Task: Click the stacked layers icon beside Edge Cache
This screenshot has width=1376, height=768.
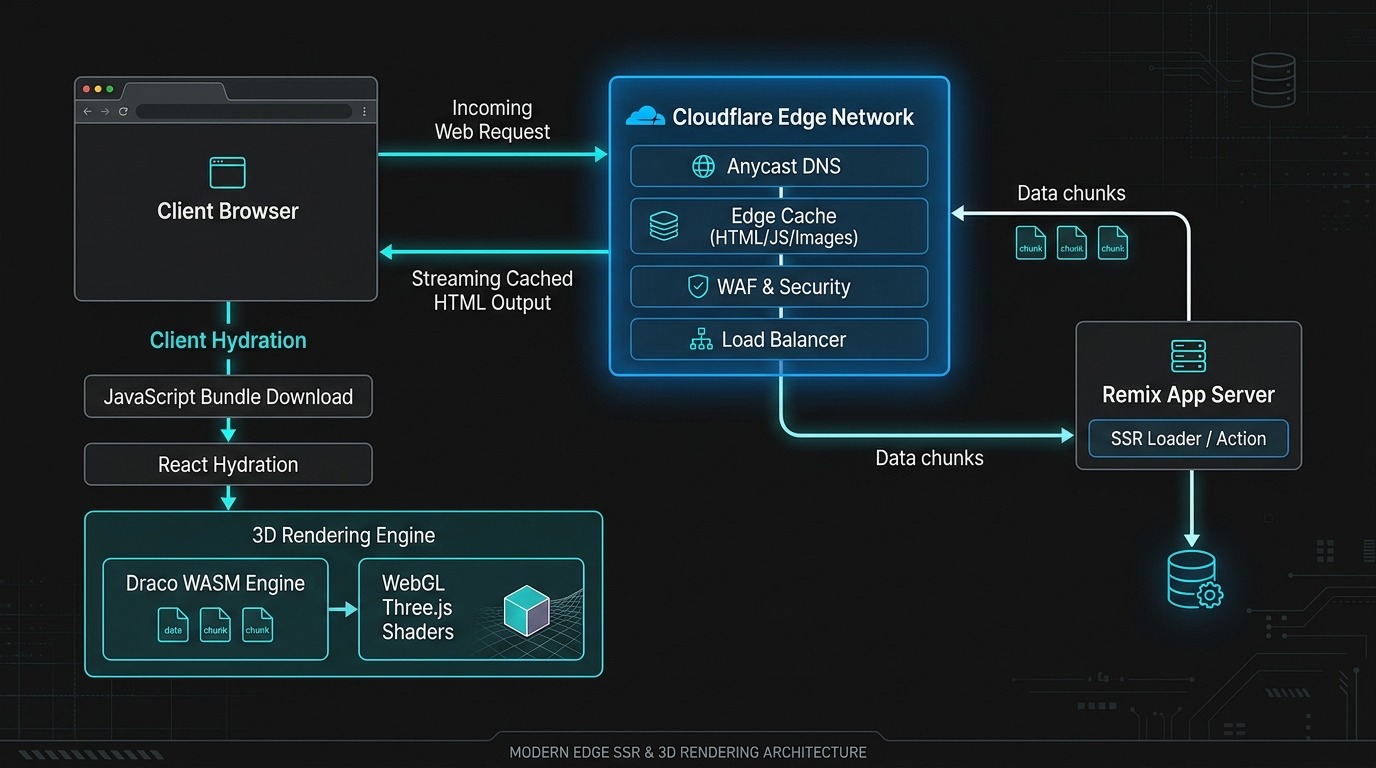Action: (x=663, y=226)
